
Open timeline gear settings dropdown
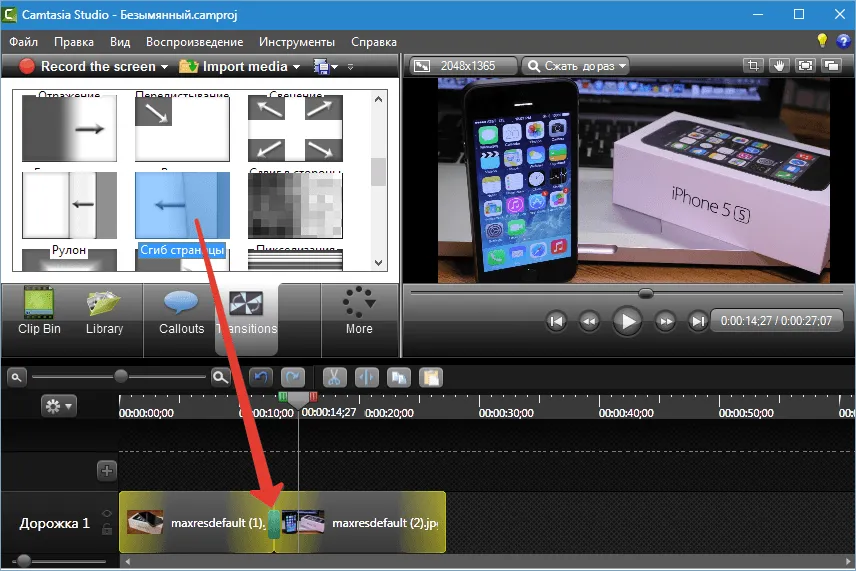pyautogui.click(x=58, y=406)
